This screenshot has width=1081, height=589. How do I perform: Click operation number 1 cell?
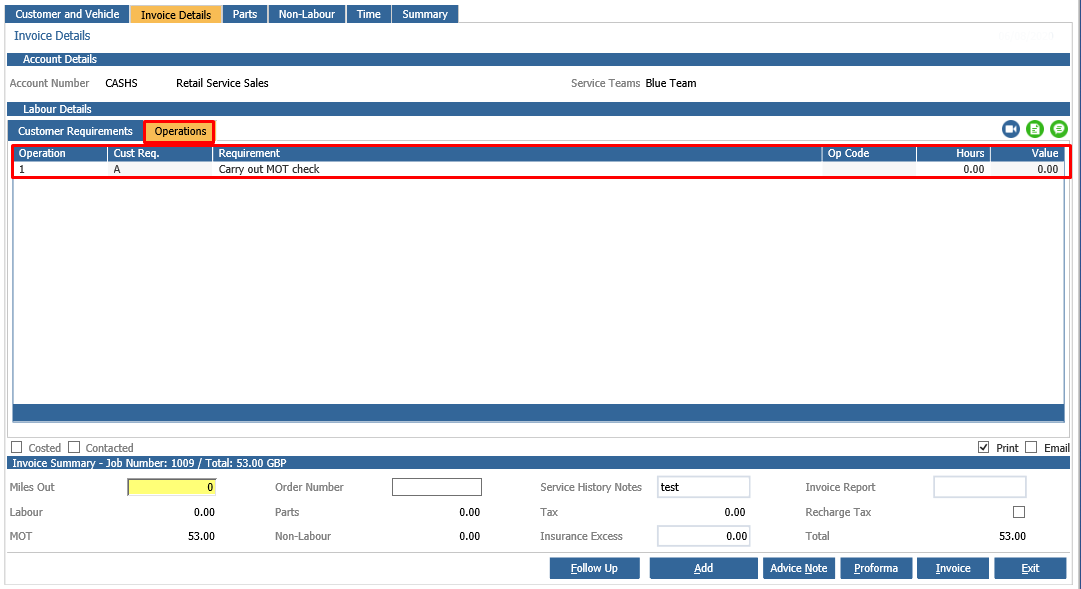pyautogui.click(x=60, y=169)
